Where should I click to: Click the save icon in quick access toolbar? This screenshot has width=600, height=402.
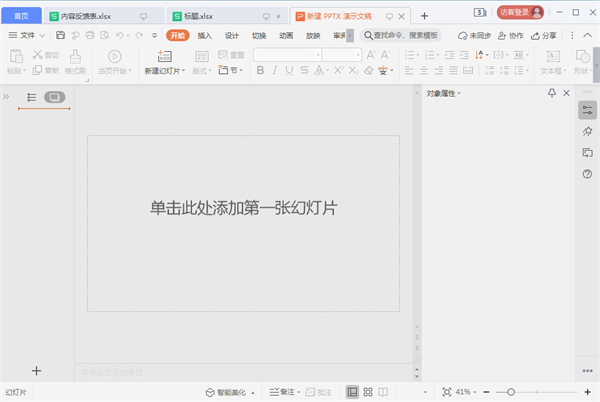[x=61, y=35]
